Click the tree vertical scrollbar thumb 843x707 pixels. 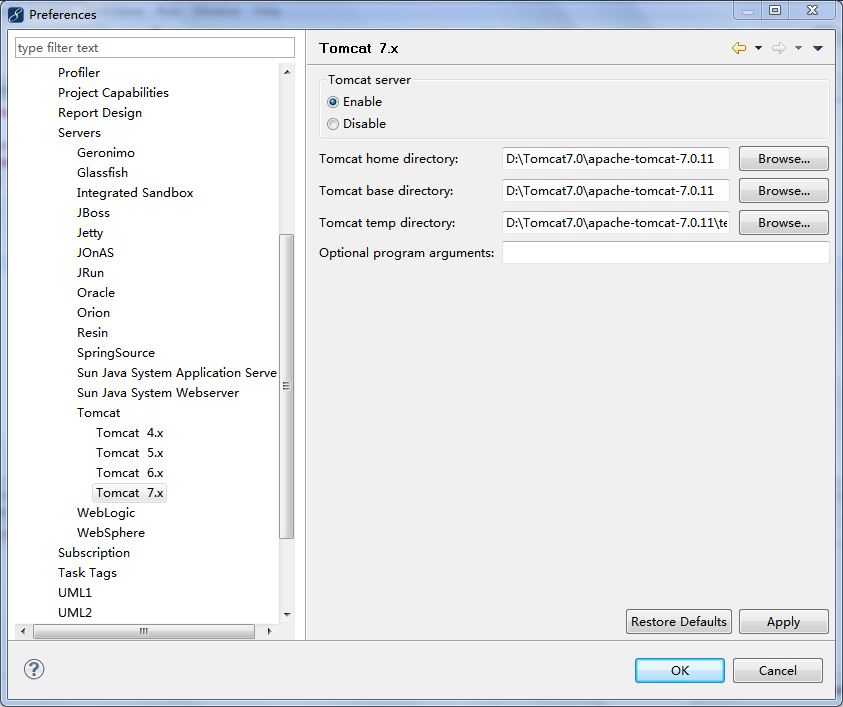pos(287,386)
